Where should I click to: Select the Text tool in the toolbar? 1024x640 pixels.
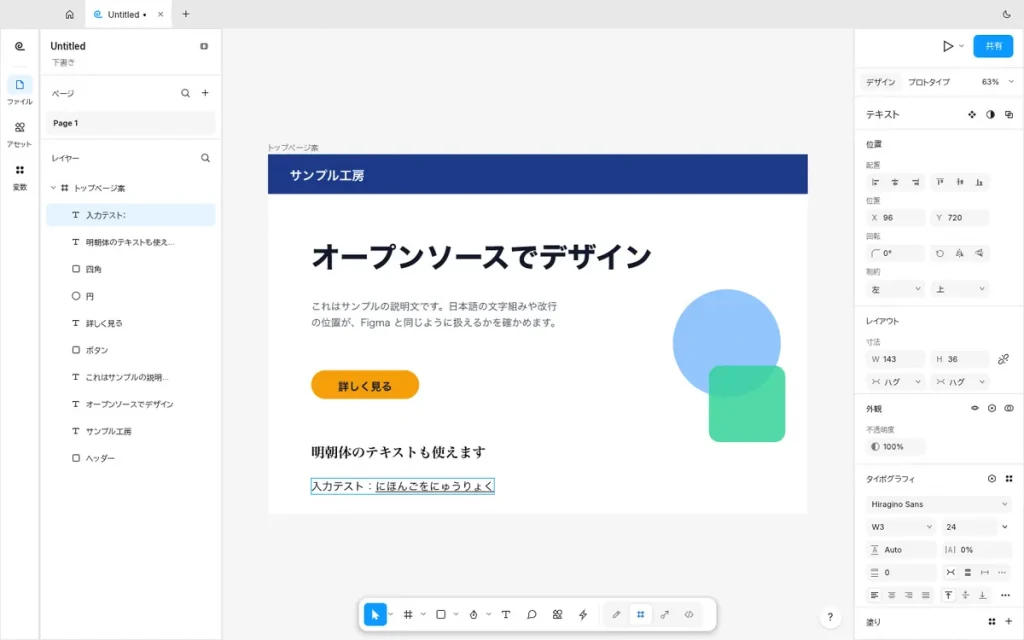tap(505, 615)
